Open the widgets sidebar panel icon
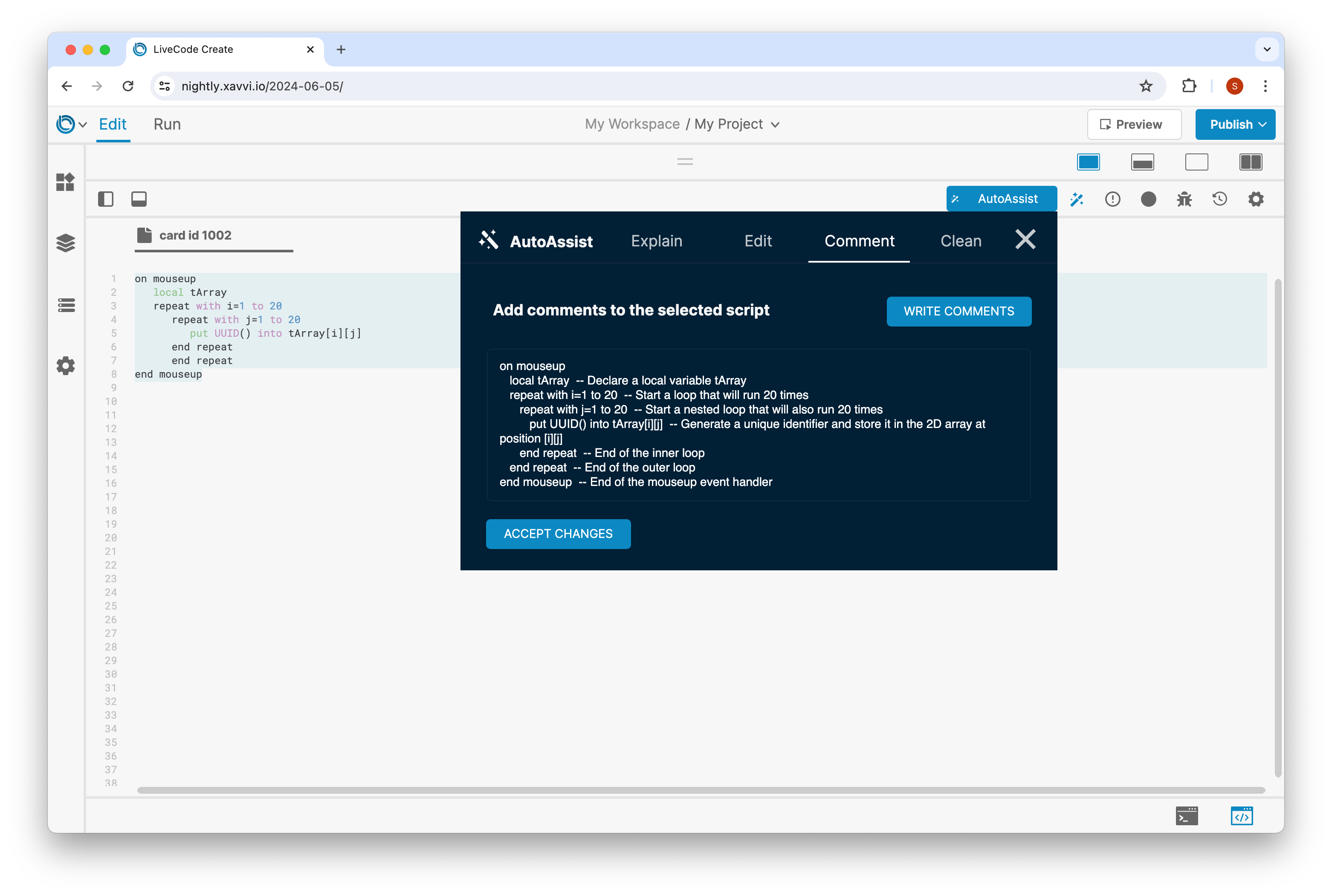This screenshot has height=896, width=1332. pyautogui.click(x=66, y=182)
